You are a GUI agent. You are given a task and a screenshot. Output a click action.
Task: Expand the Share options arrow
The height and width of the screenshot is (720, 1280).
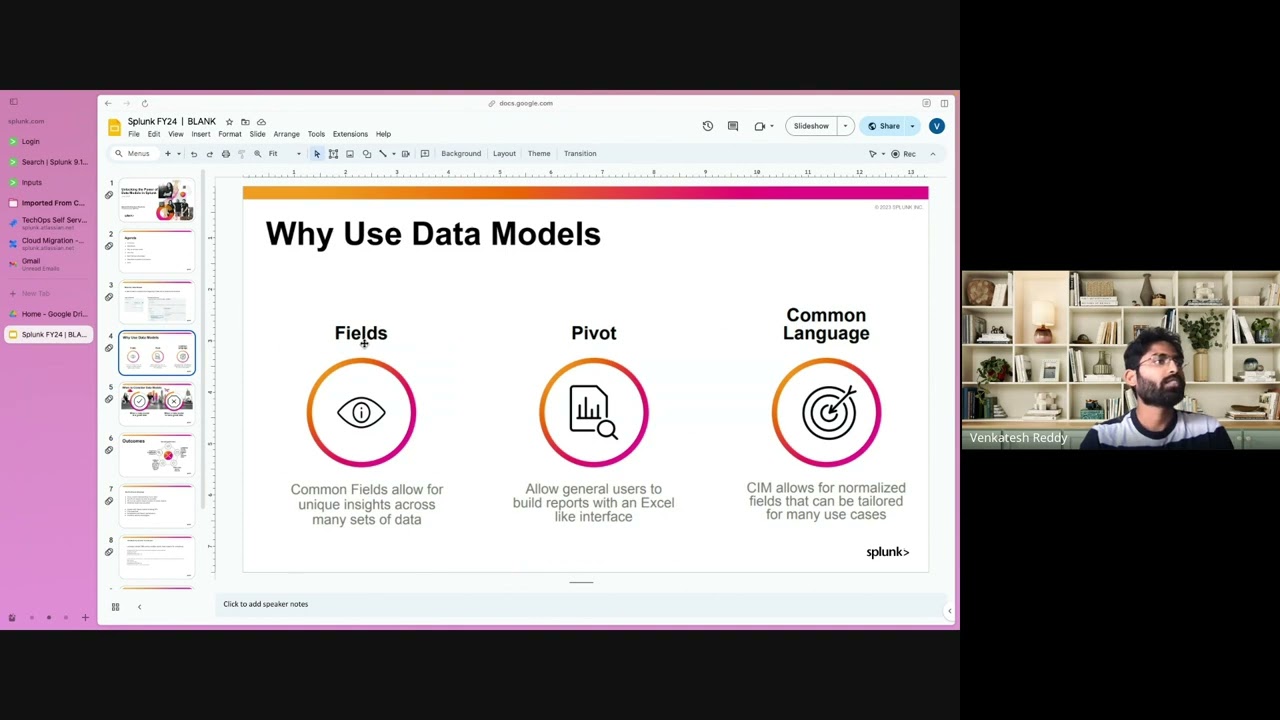click(912, 126)
